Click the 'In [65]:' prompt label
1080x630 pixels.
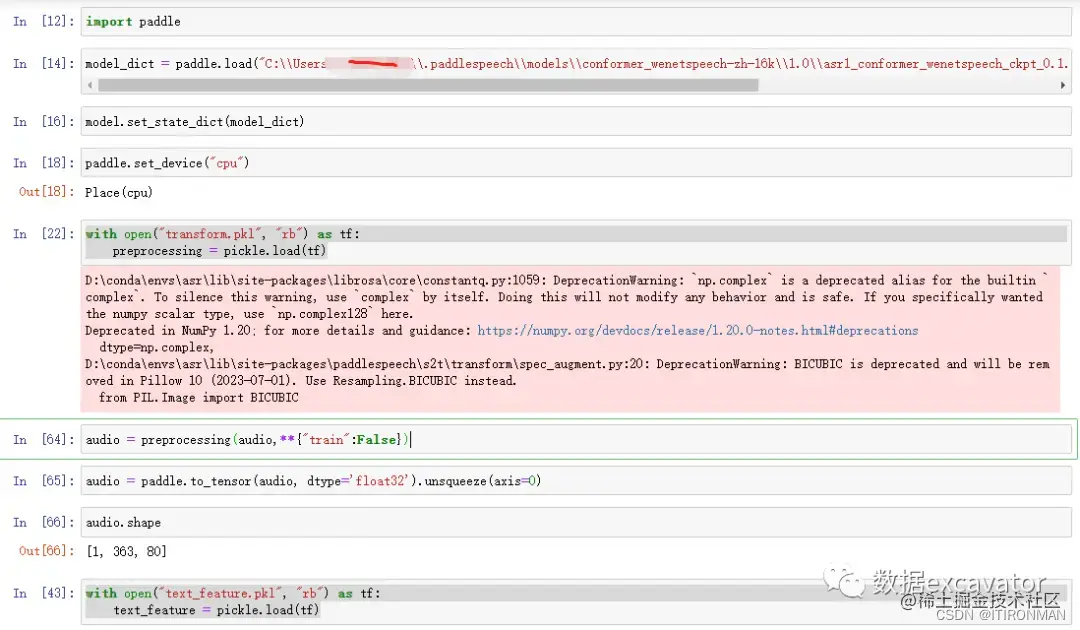click(x=43, y=481)
